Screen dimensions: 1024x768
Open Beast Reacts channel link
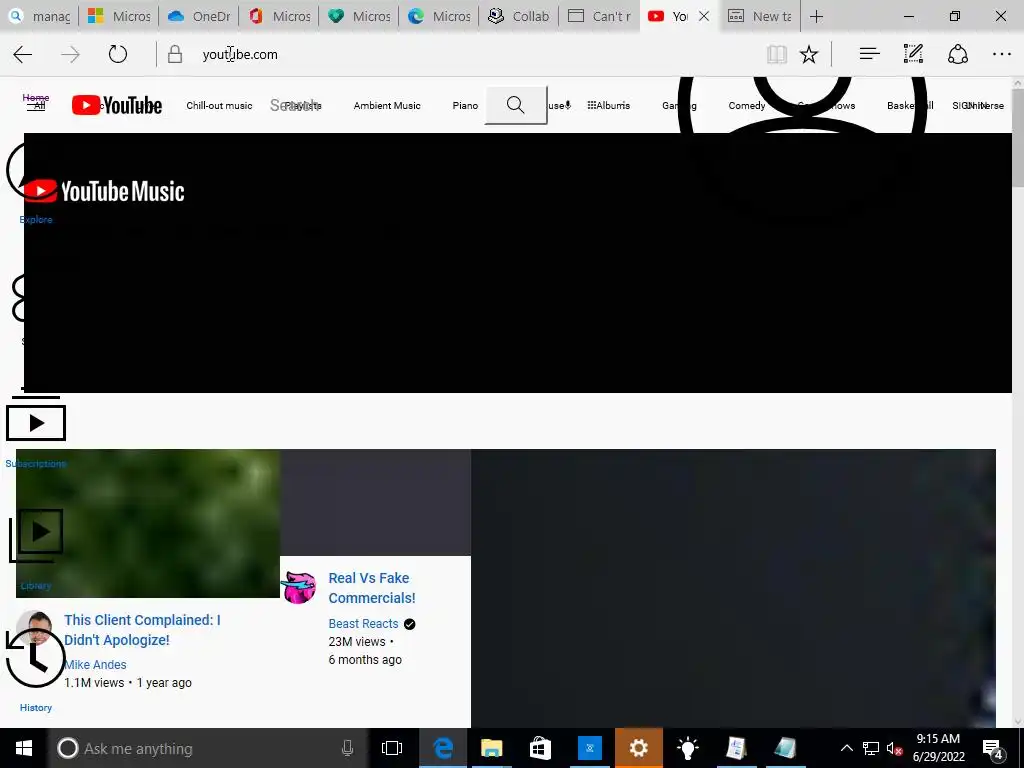tap(363, 624)
